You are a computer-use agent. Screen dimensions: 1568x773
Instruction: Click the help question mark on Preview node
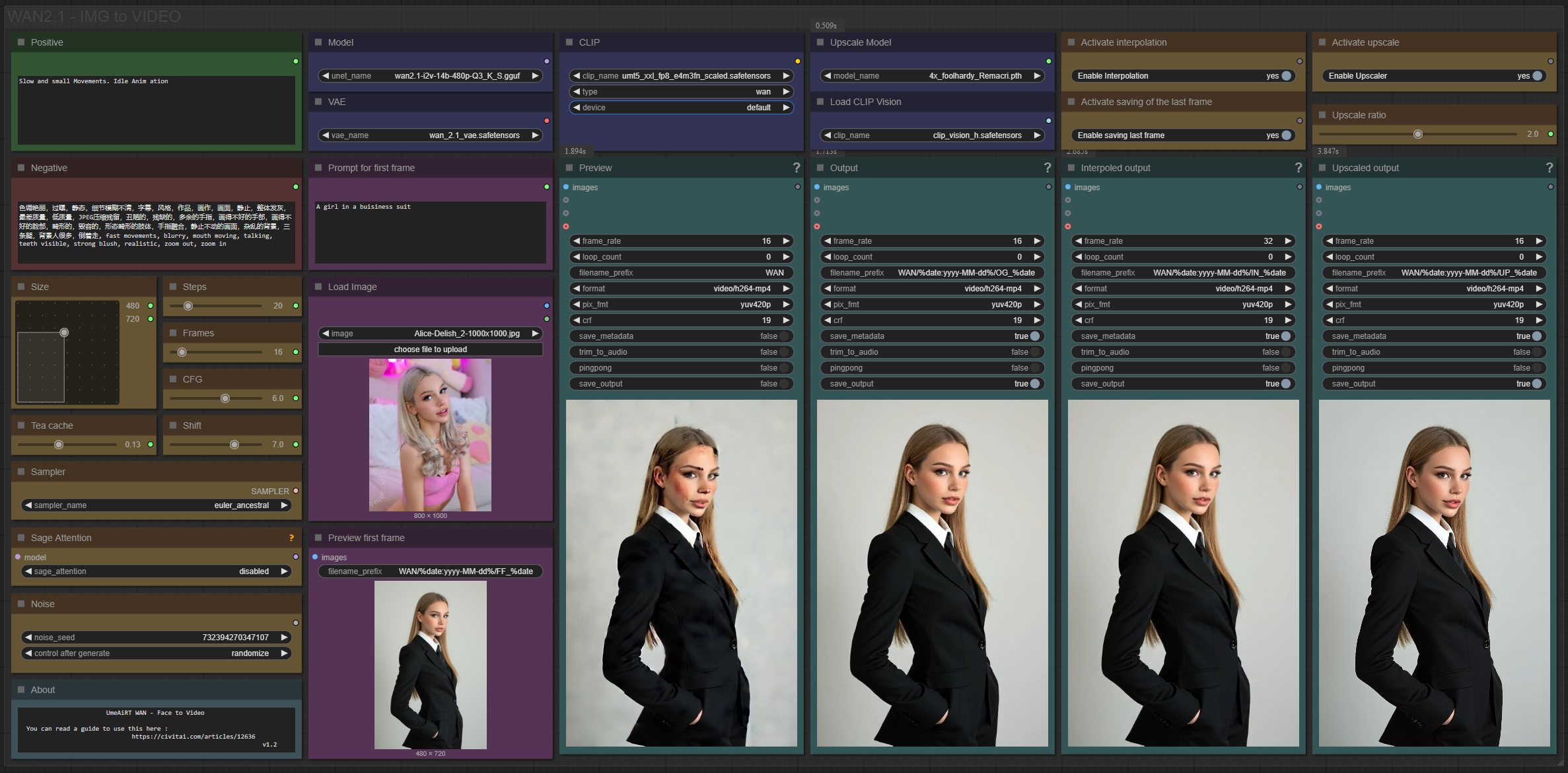[x=796, y=168]
